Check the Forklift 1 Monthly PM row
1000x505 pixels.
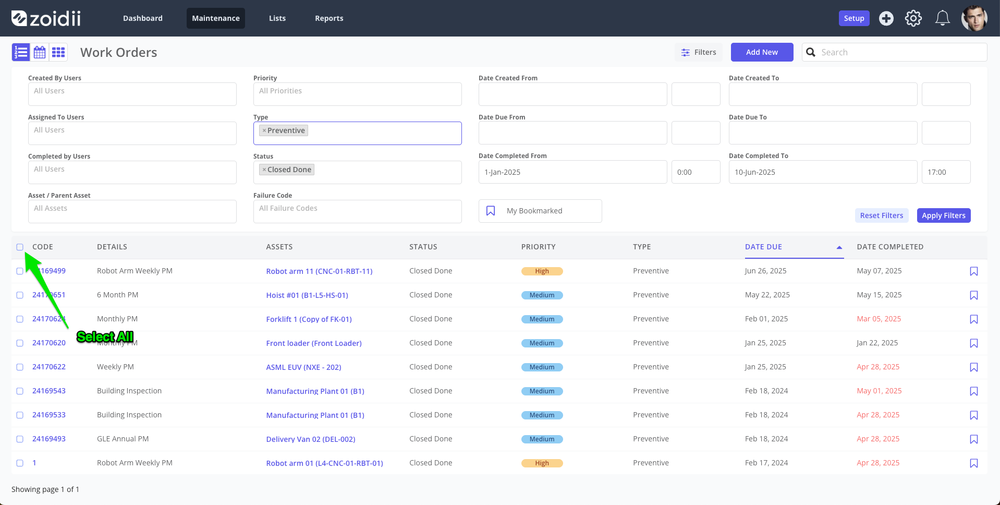coord(20,319)
